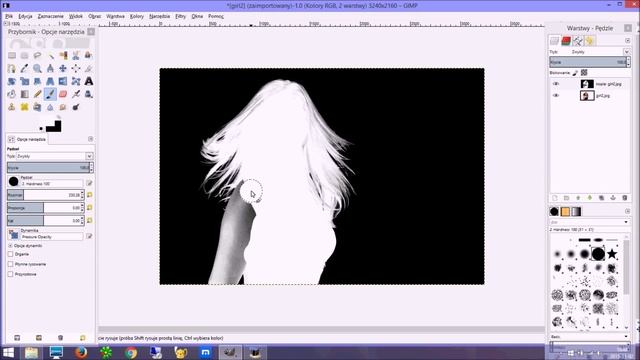Select the Pencil tool
This screenshot has width=640, height=360.
pos(38,94)
